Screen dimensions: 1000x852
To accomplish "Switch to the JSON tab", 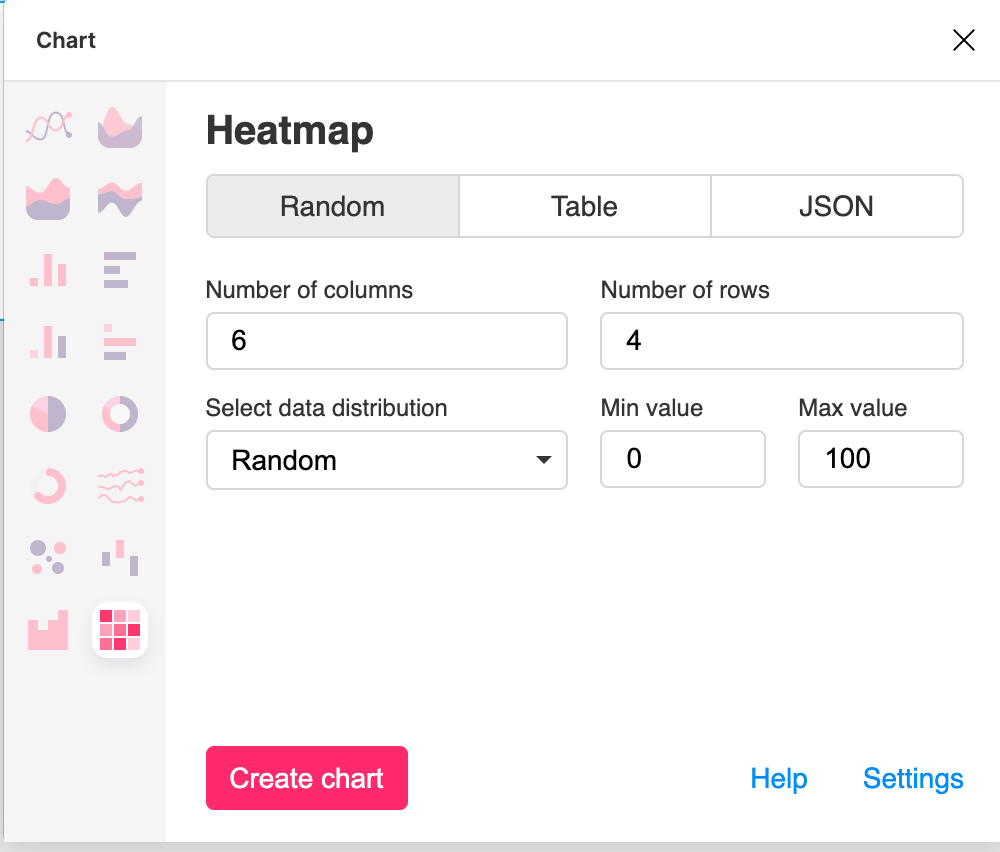I will (836, 206).
